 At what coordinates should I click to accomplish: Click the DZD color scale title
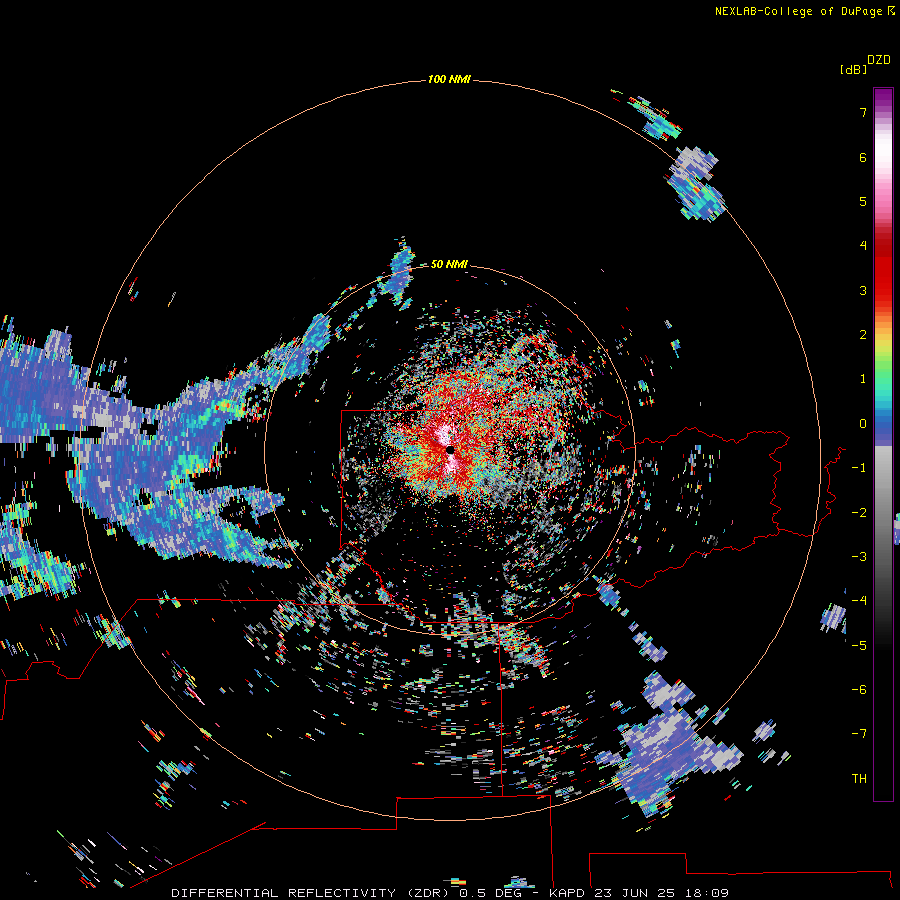pyautogui.click(x=879, y=60)
